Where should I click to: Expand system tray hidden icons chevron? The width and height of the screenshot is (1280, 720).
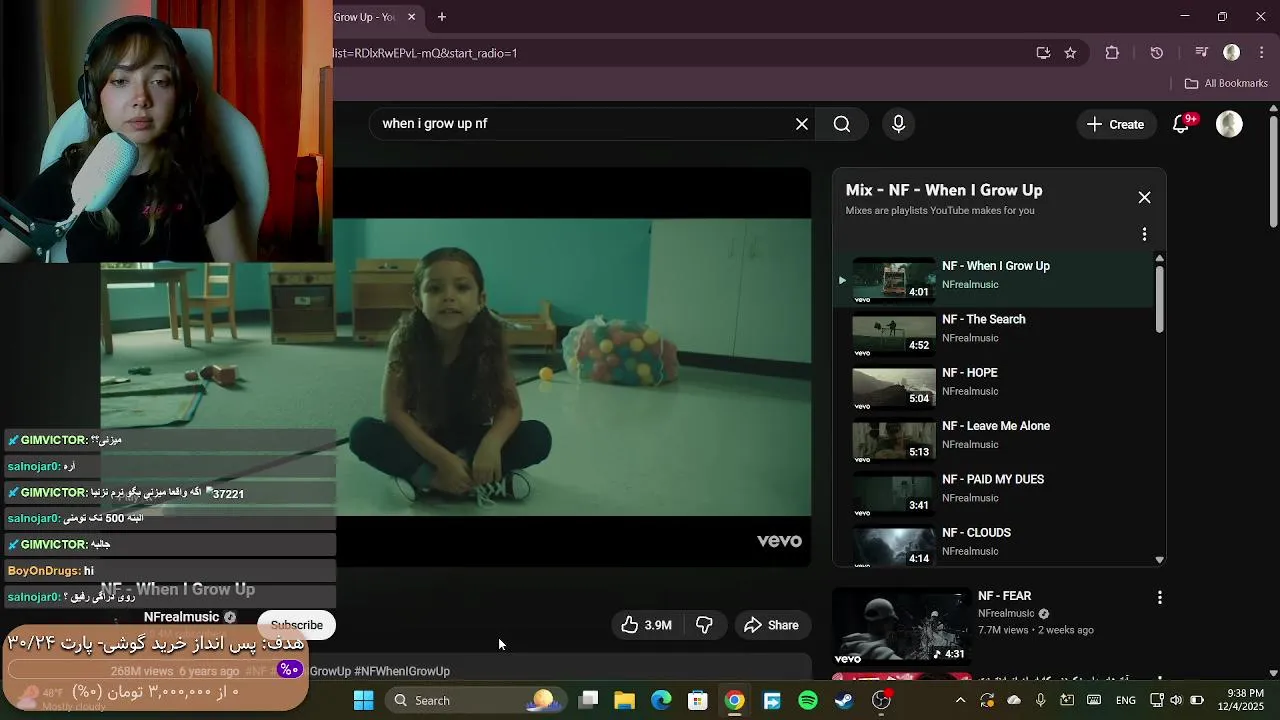(x=961, y=700)
